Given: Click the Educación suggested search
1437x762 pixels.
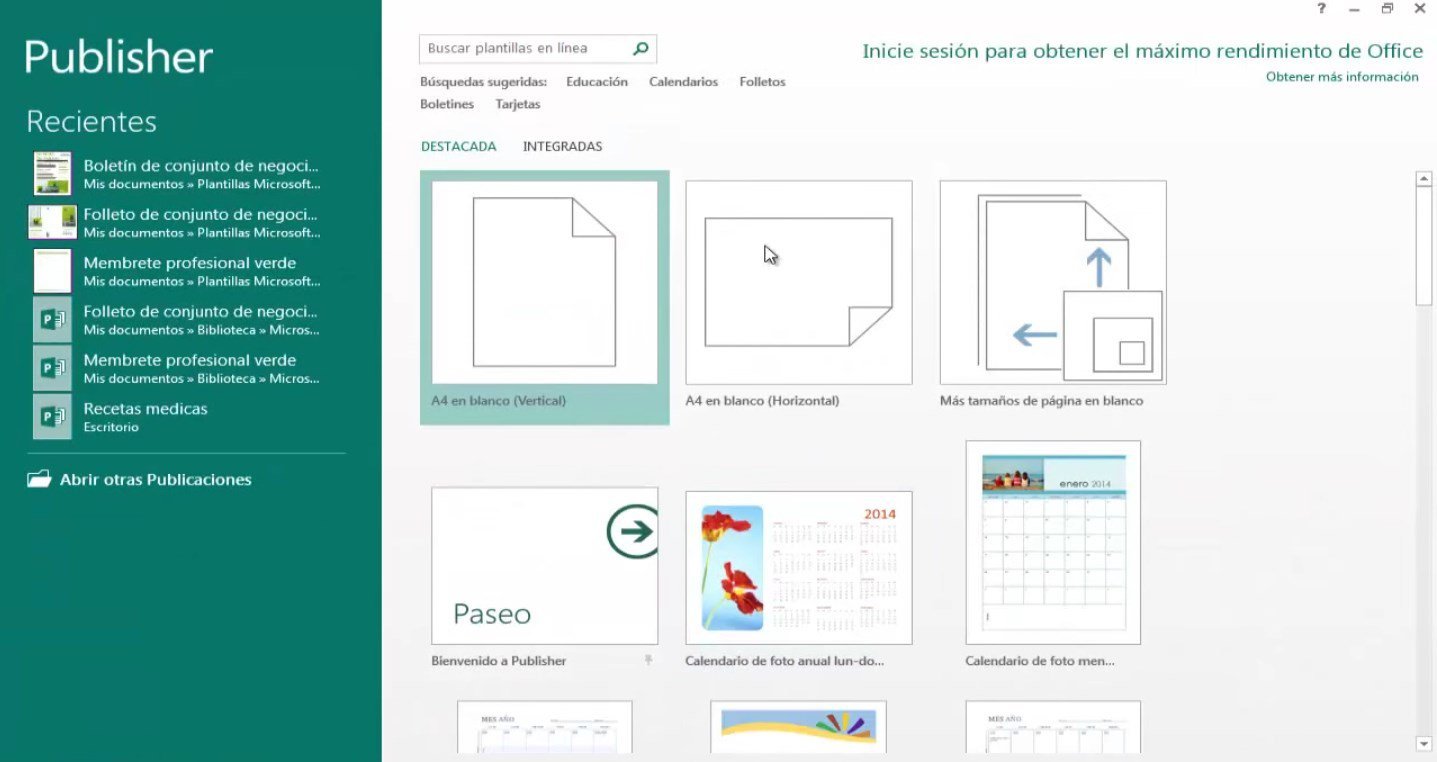Looking at the screenshot, I should [596, 82].
